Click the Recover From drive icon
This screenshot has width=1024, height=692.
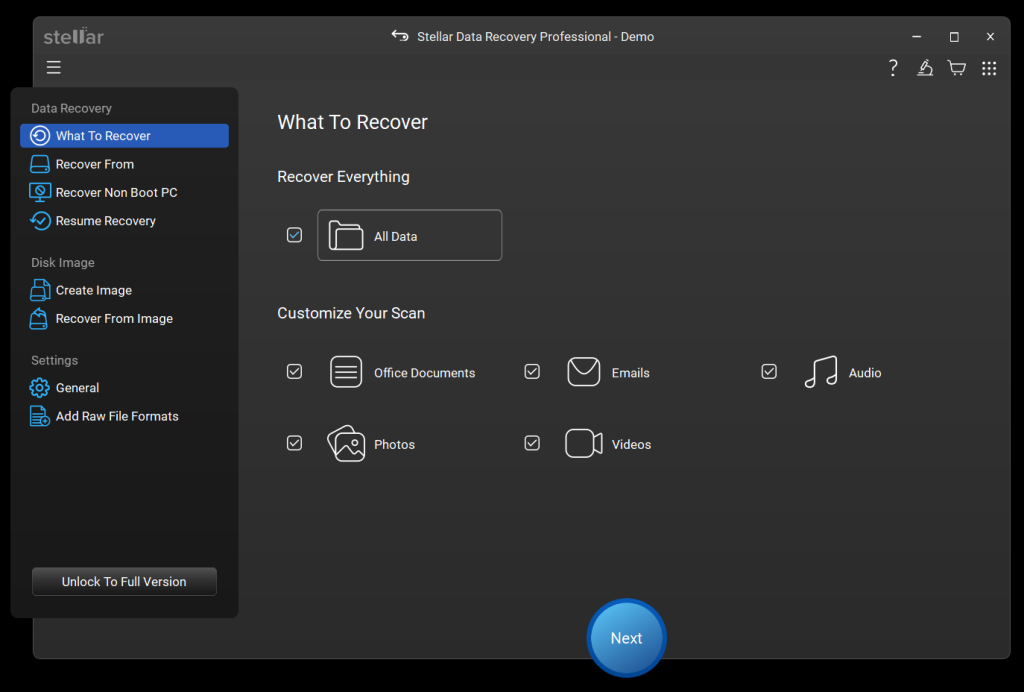point(40,164)
